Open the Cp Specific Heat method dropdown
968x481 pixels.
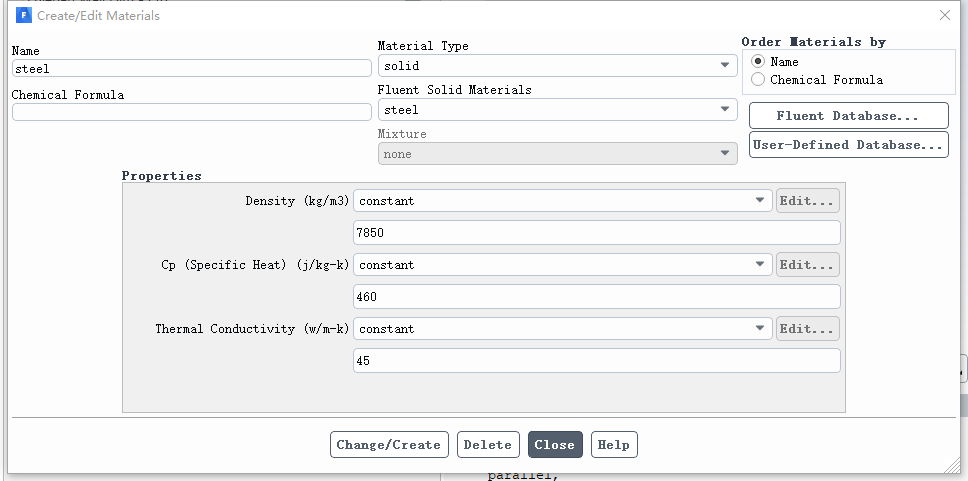[562, 265]
